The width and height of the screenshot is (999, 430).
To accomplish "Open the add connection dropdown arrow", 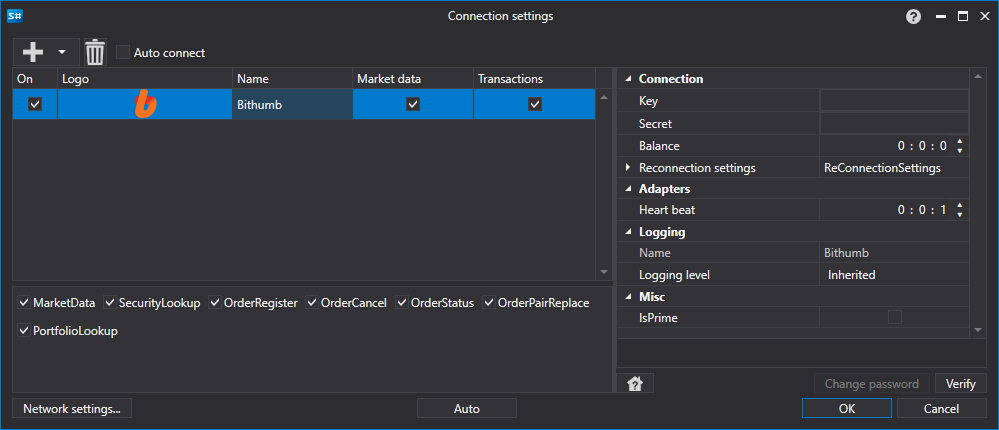I will point(62,52).
